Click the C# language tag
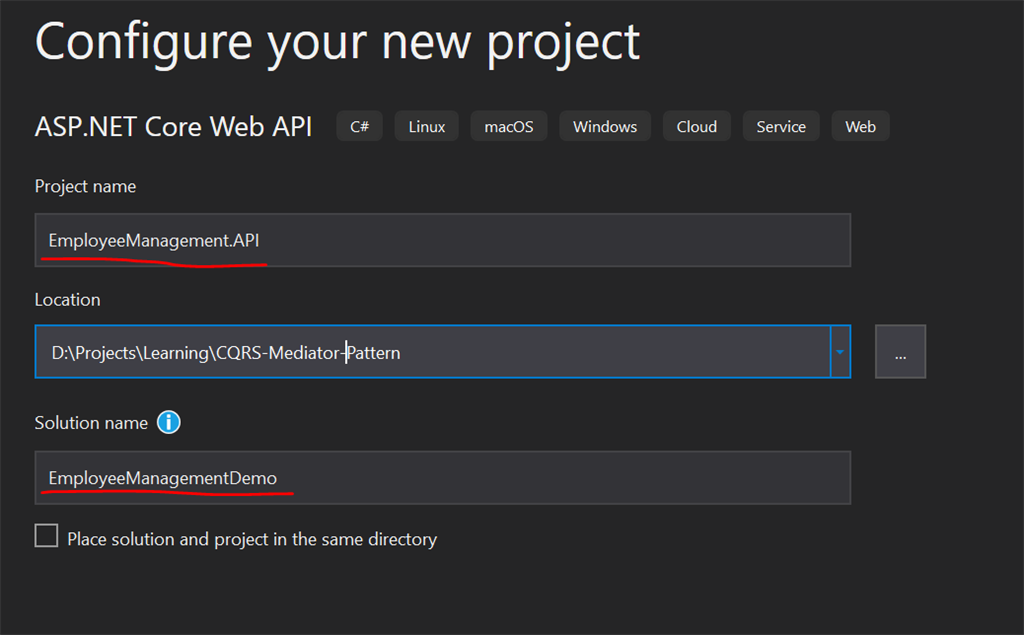 (x=359, y=126)
